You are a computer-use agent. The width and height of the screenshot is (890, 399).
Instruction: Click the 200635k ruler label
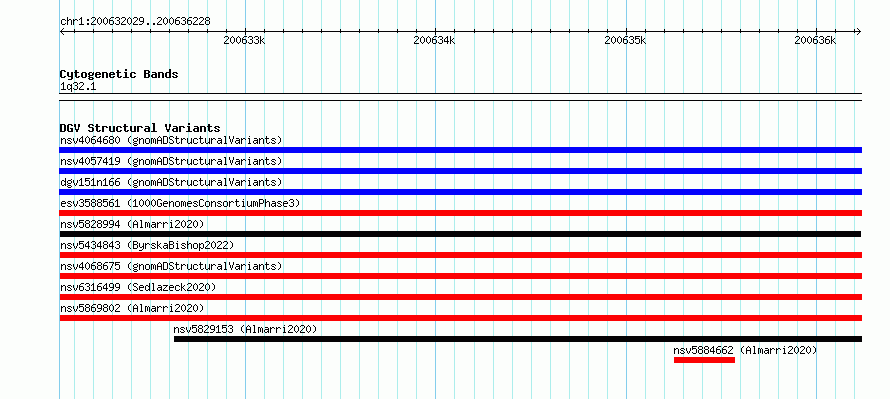(625, 41)
